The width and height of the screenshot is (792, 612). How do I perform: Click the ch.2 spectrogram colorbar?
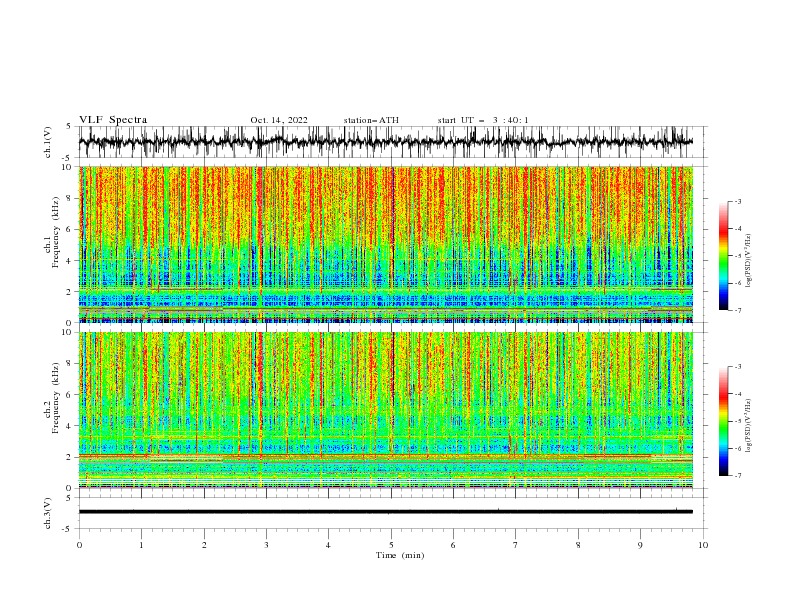[723, 421]
